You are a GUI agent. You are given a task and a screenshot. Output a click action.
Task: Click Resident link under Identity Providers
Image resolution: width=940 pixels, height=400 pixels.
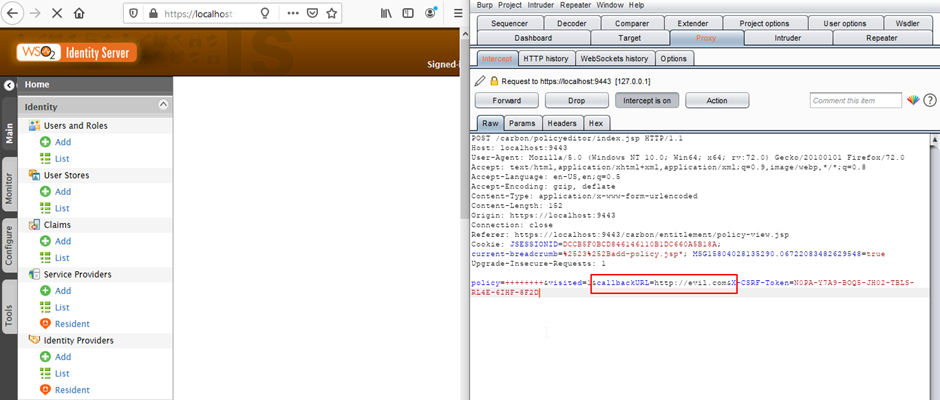73,390
